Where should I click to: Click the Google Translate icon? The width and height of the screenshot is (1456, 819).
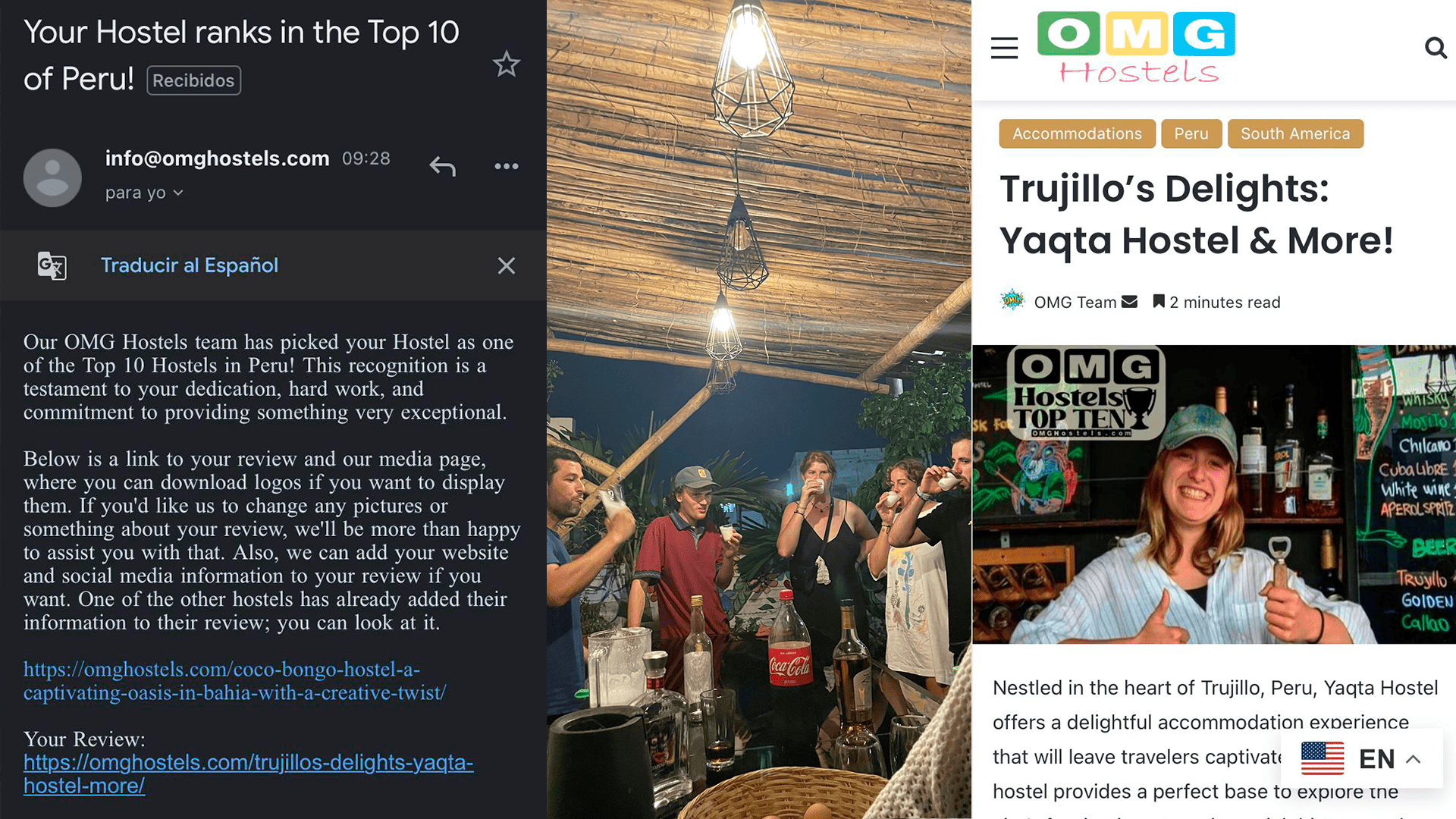click(52, 265)
